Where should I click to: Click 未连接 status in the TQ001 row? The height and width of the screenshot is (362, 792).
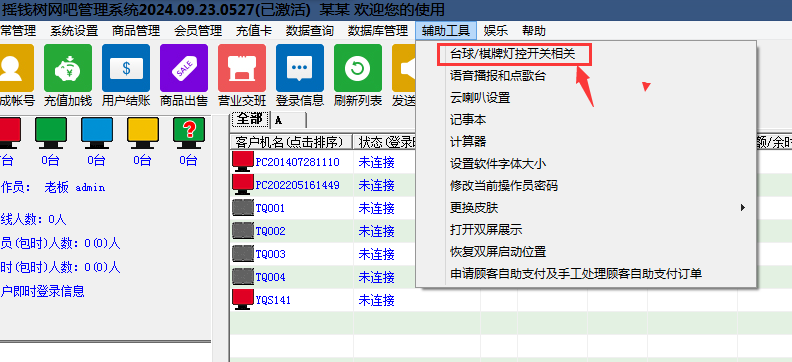pyautogui.click(x=376, y=208)
